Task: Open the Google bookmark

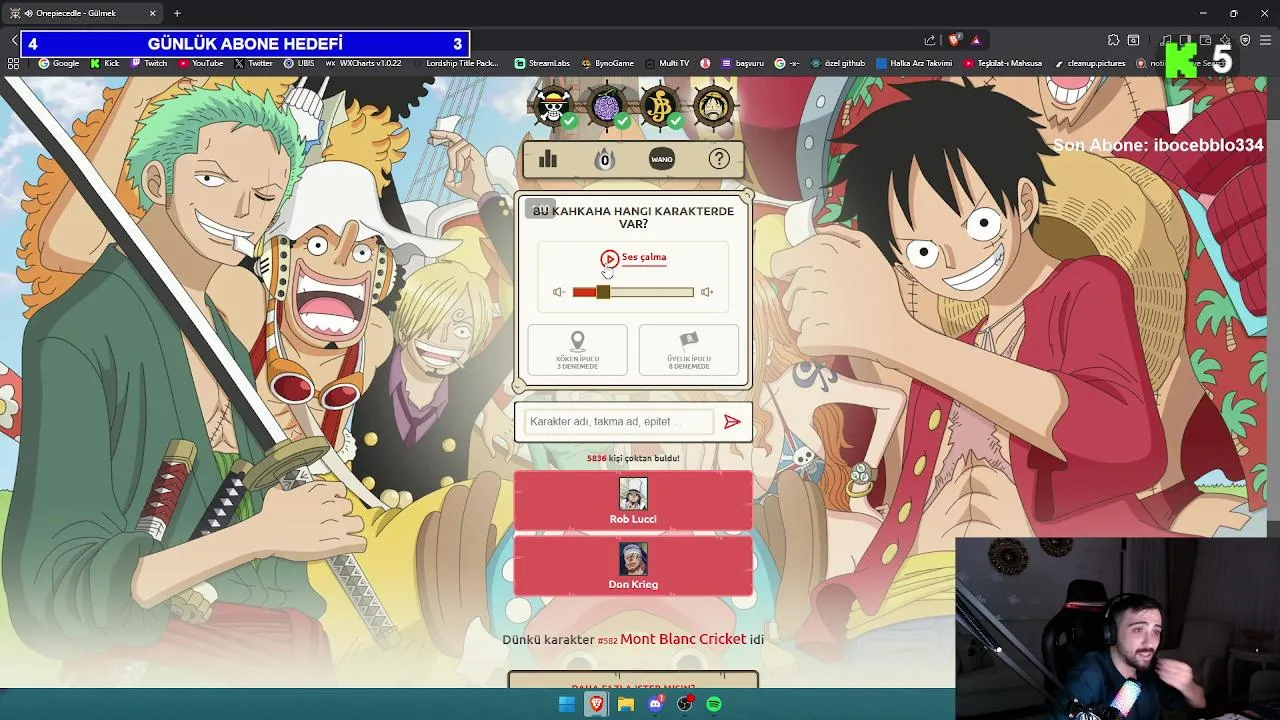Action: 59,63
